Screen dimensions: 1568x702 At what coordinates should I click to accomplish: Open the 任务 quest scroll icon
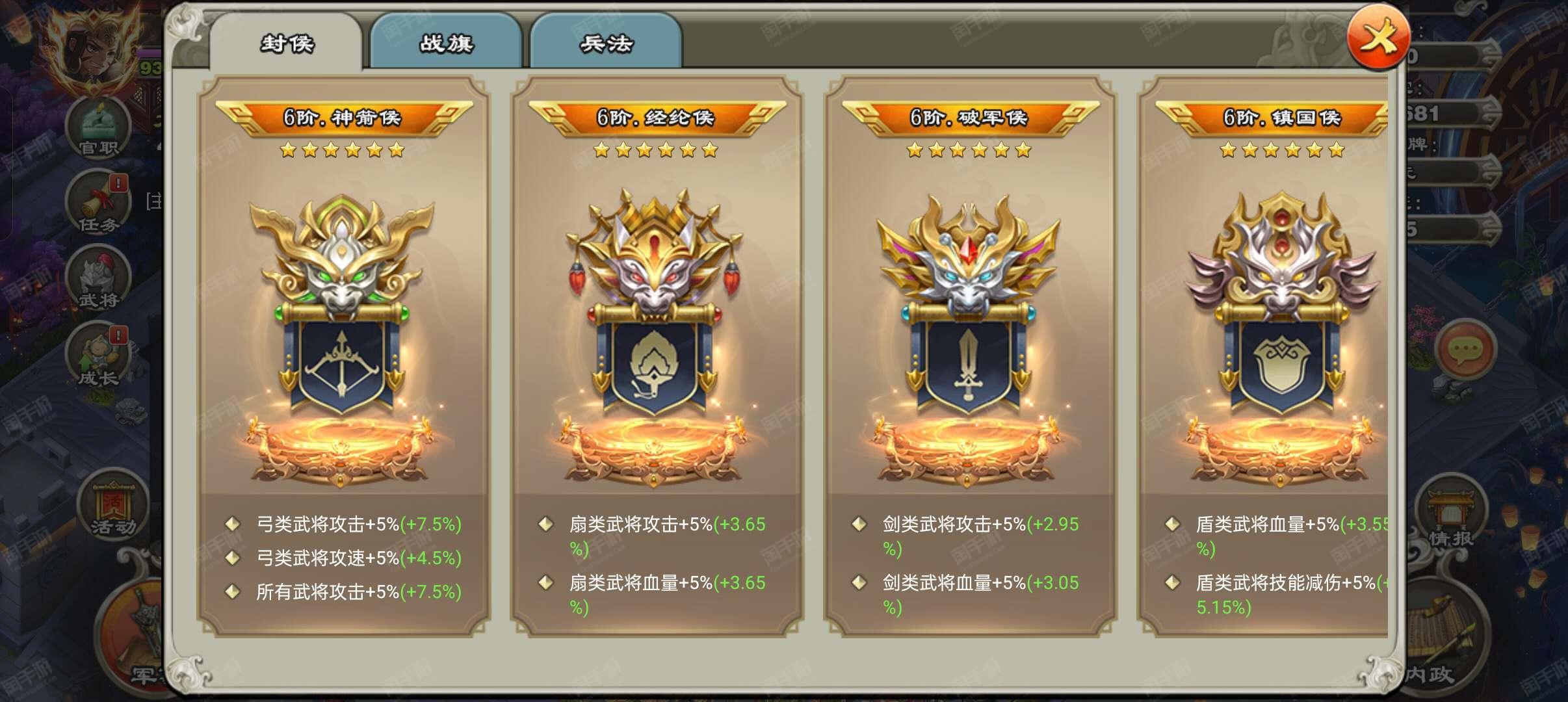tap(99, 203)
